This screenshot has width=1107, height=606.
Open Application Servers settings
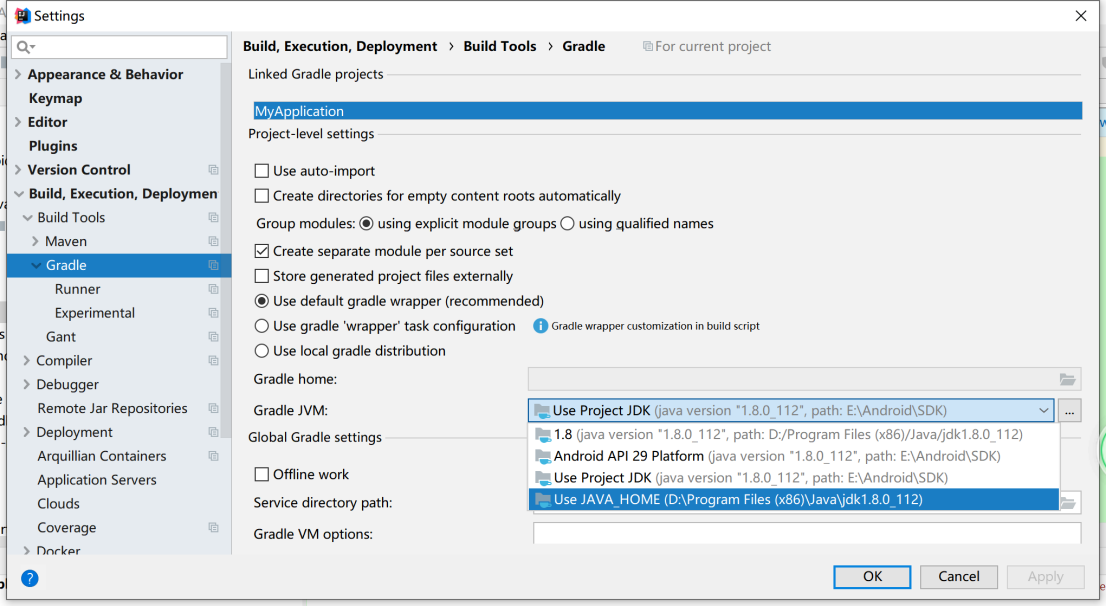tap(97, 480)
